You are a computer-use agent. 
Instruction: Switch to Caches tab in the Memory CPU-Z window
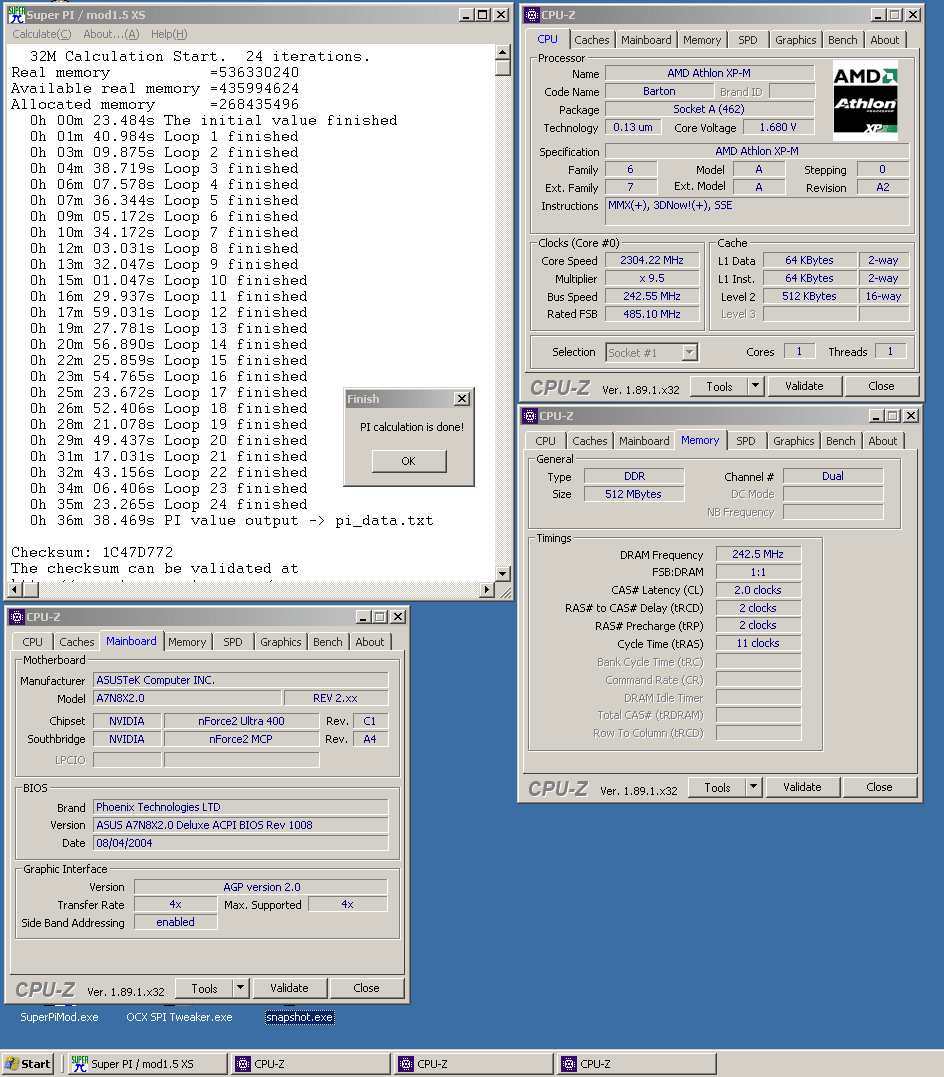589,441
